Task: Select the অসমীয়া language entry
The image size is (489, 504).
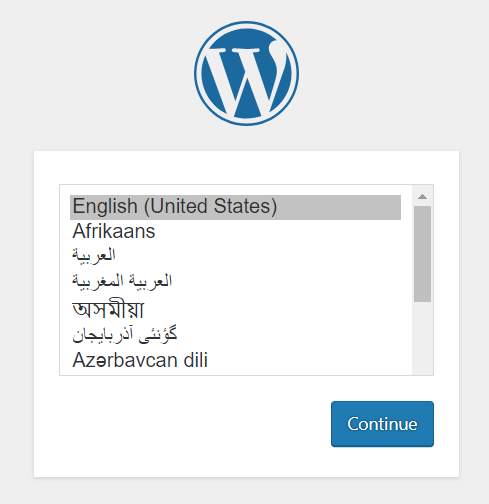Action: 235,309
